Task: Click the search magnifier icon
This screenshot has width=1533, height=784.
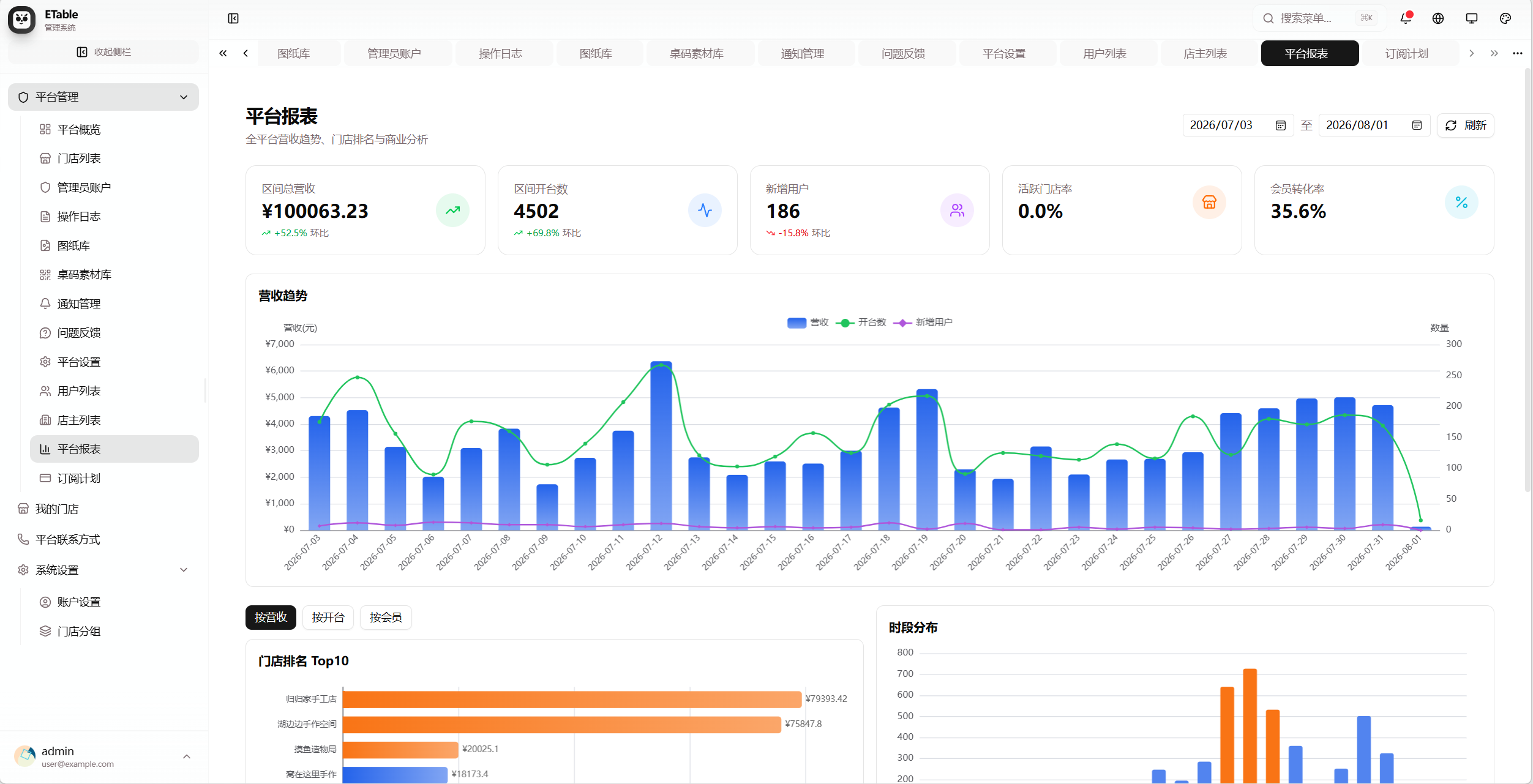Action: click(1269, 18)
